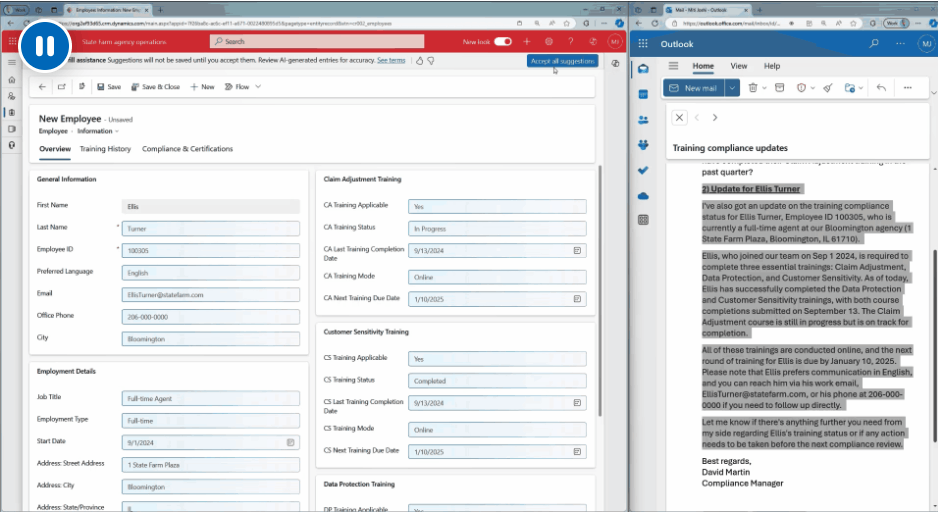938x512 pixels.
Task: Open Start Date calendar picker icon
Action: (x=290, y=443)
